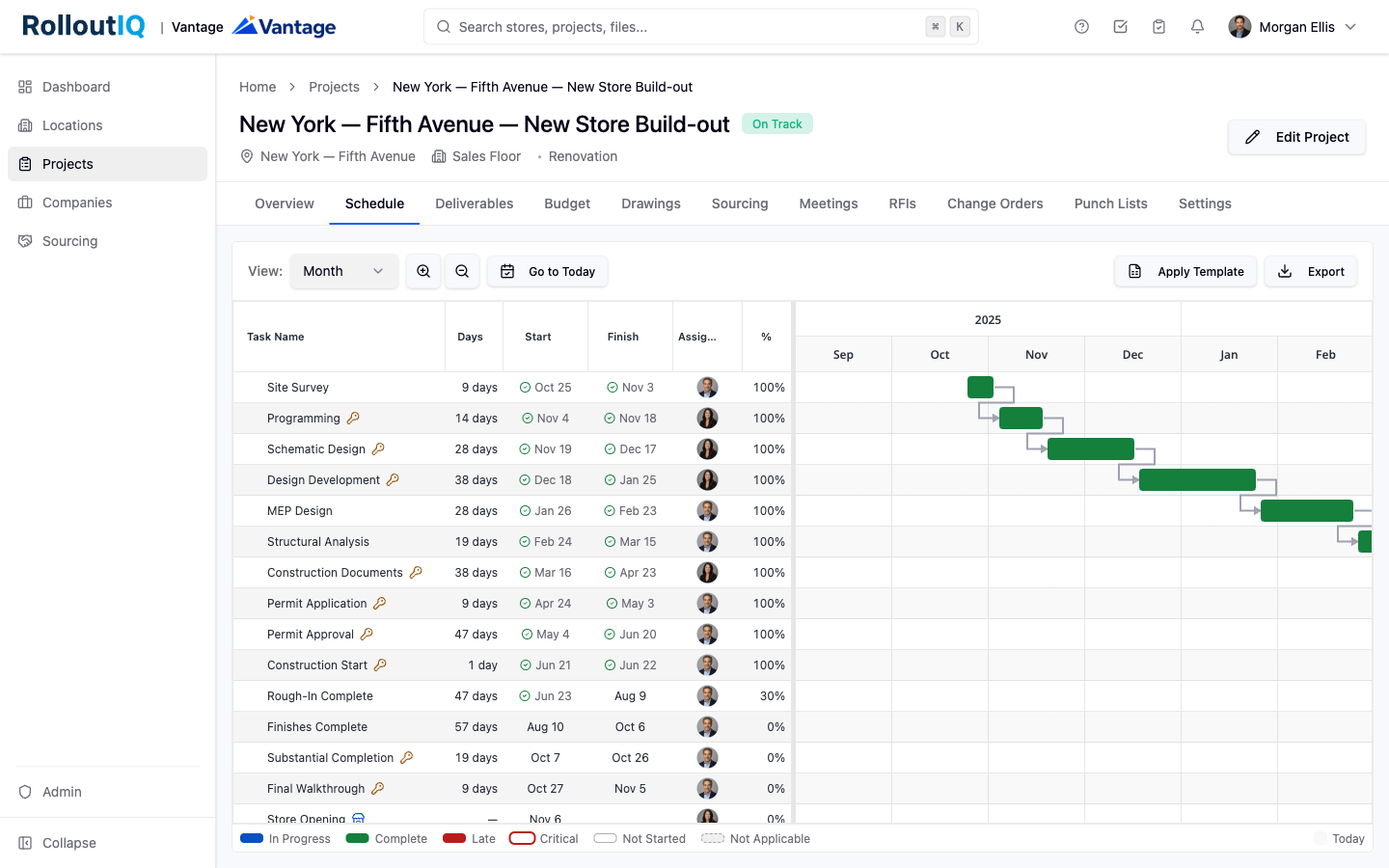Open Sourcing in the sidebar

point(107,241)
